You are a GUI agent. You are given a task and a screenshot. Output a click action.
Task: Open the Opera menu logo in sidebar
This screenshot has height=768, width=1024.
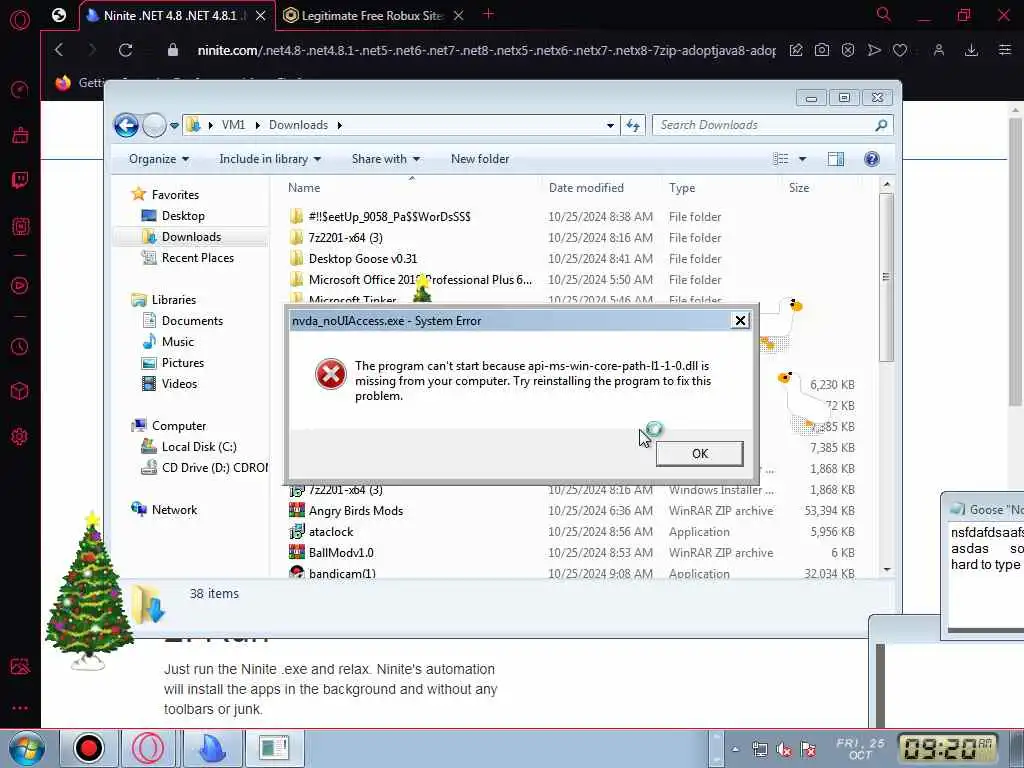[20, 20]
